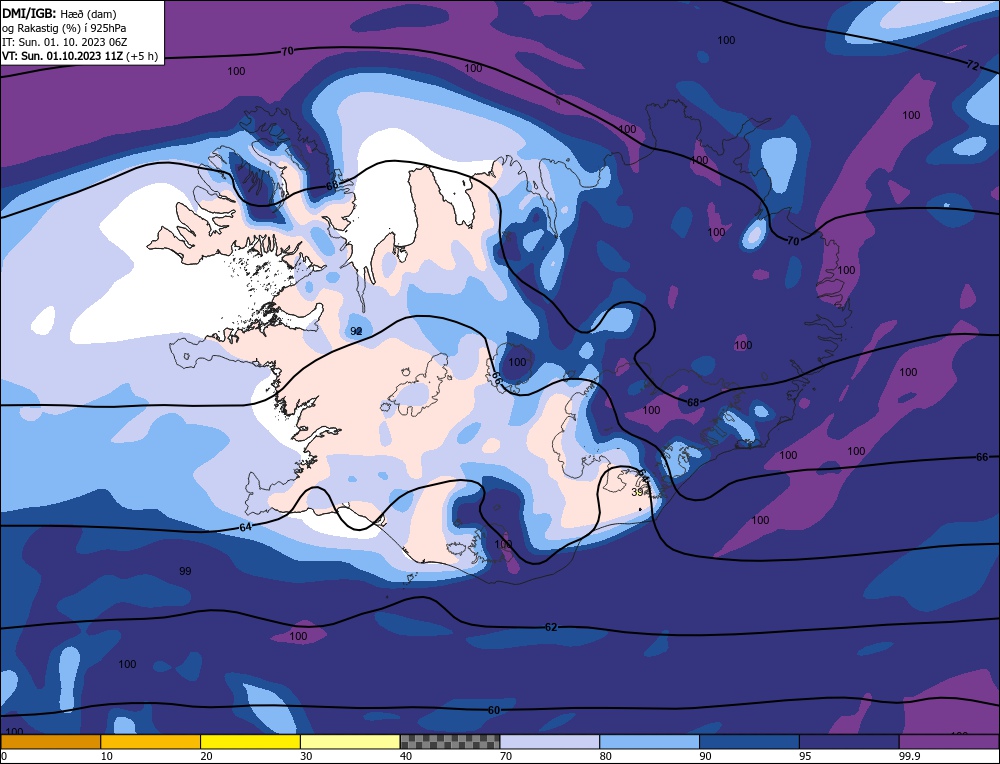Click the orange 10–20 legend swatch
The height and width of the screenshot is (764, 1000).
coord(151,742)
